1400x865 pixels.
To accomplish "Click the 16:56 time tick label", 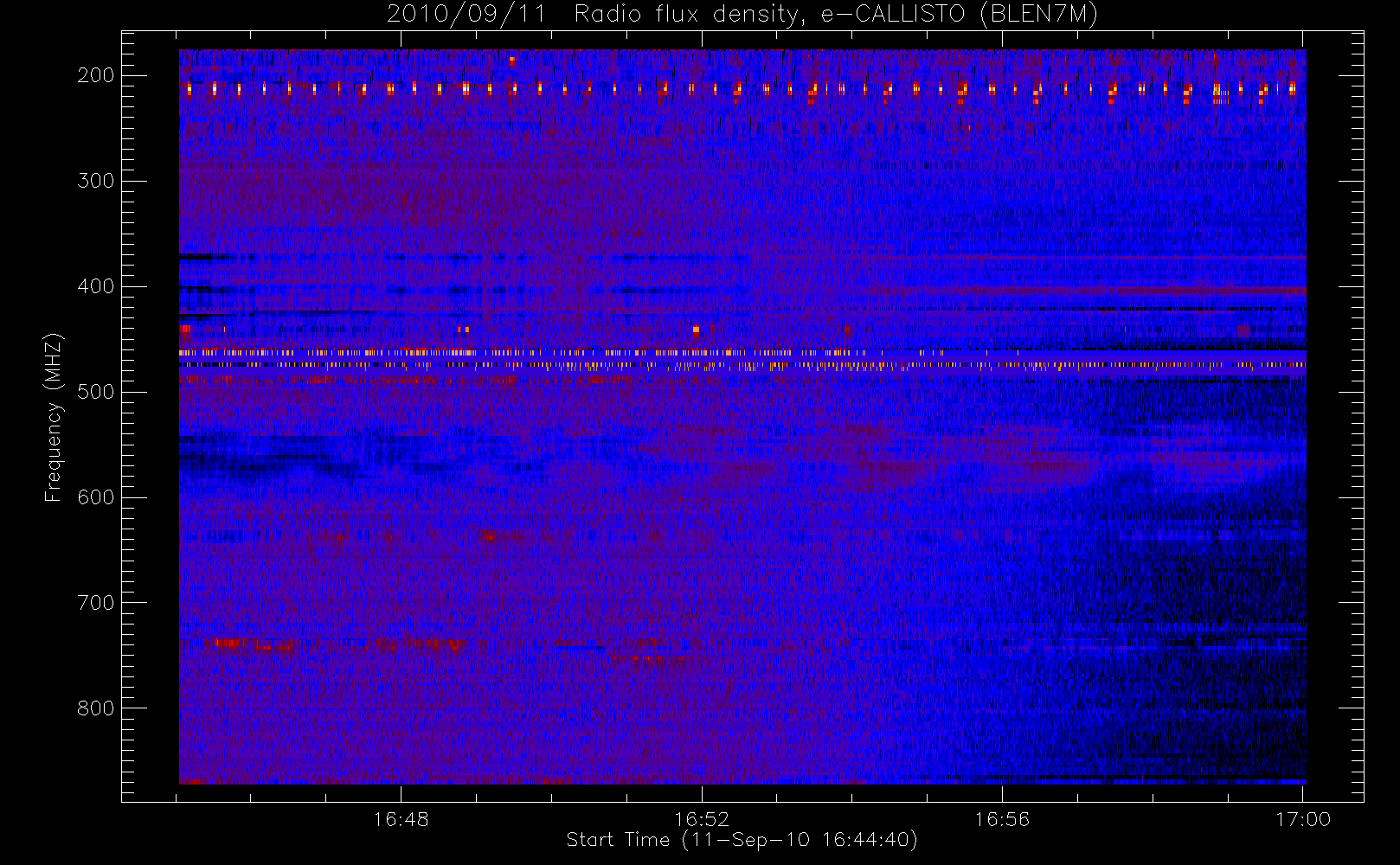I will (1002, 819).
